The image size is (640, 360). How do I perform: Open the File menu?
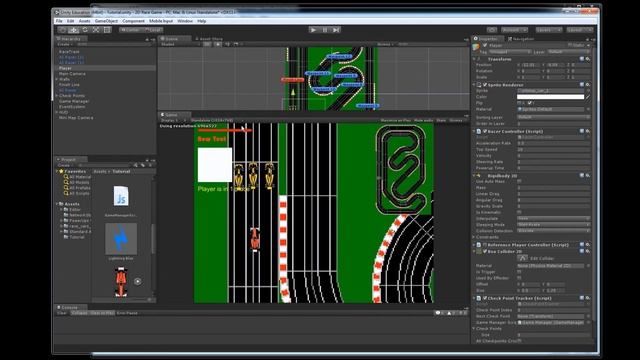[59, 21]
